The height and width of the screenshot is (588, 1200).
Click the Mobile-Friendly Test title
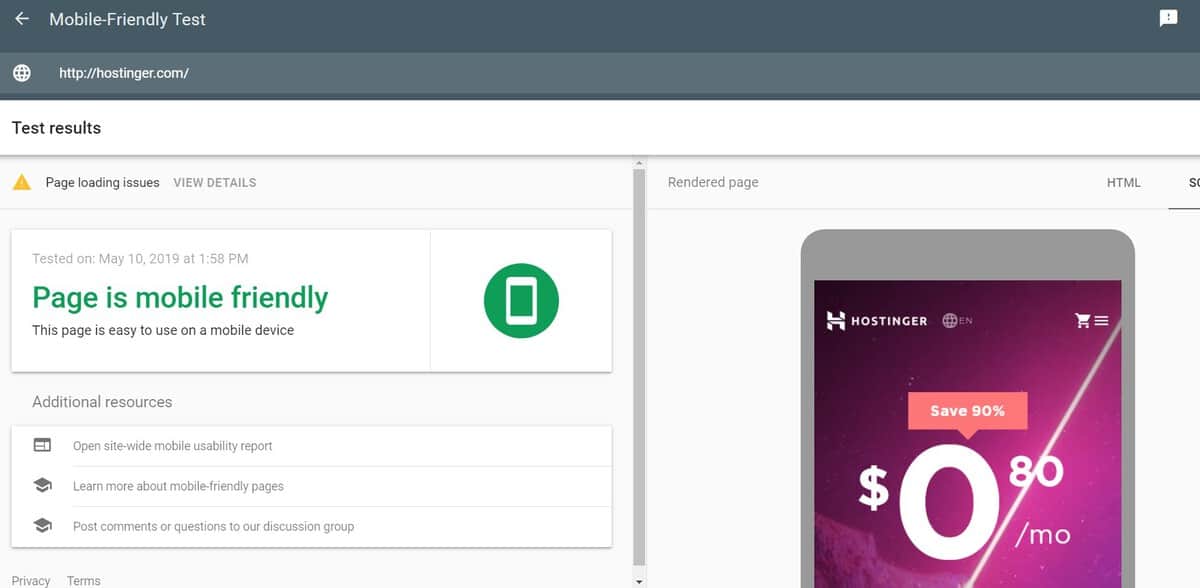tap(127, 19)
